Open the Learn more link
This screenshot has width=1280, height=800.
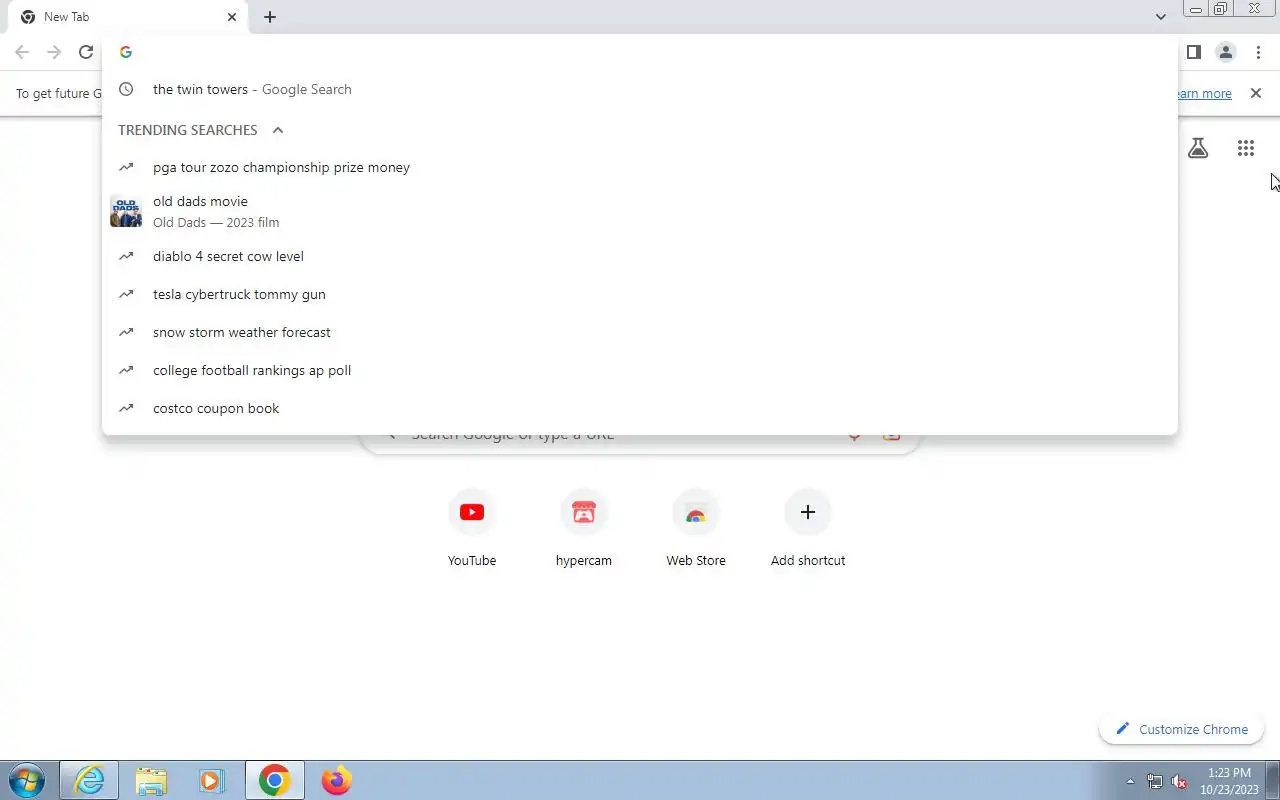pos(1205,93)
